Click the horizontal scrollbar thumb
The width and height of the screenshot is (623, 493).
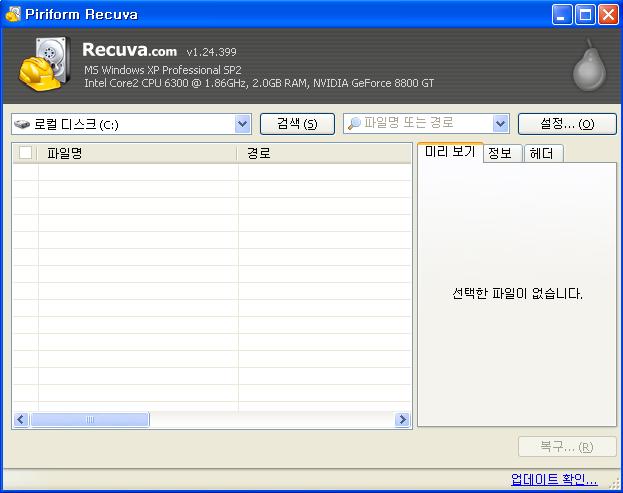pyautogui.click(x=90, y=420)
